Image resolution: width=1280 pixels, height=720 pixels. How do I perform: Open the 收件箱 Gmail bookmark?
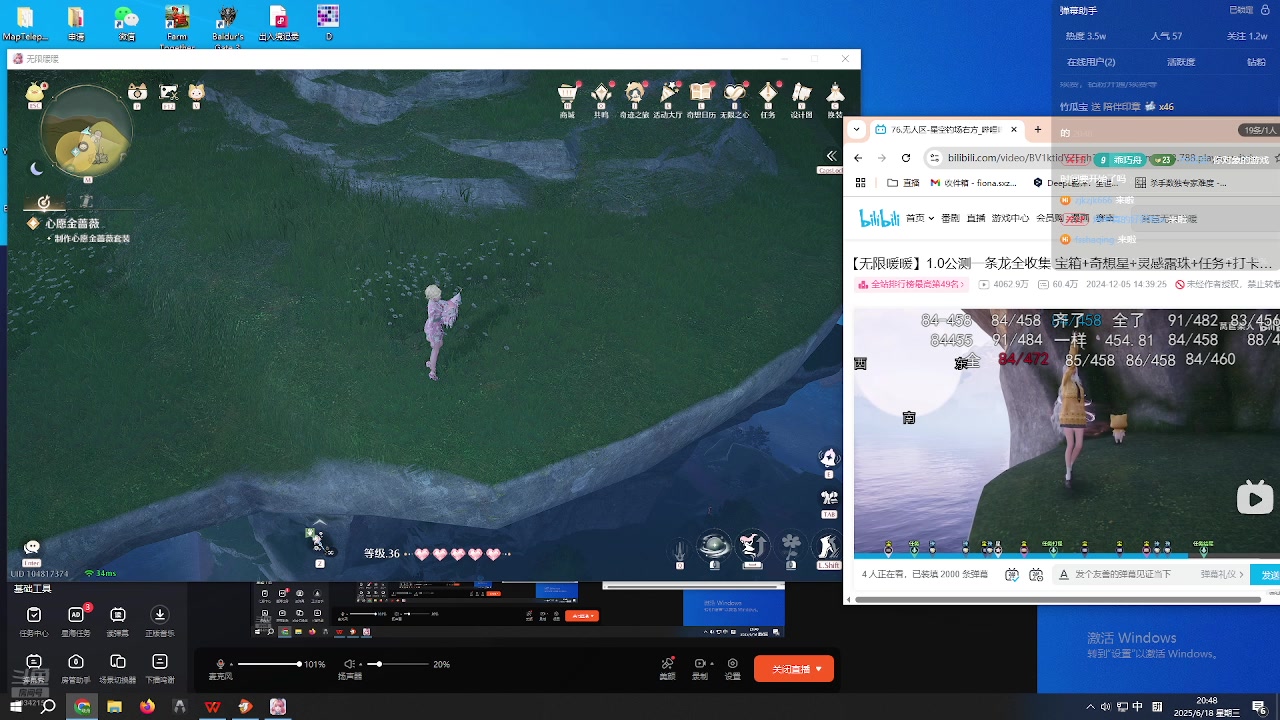click(x=973, y=183)
